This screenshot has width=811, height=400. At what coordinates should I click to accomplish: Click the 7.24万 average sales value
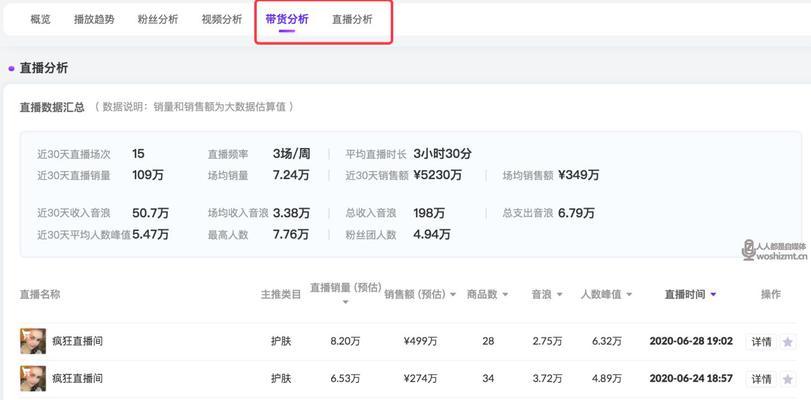click(x=291, y=175)
